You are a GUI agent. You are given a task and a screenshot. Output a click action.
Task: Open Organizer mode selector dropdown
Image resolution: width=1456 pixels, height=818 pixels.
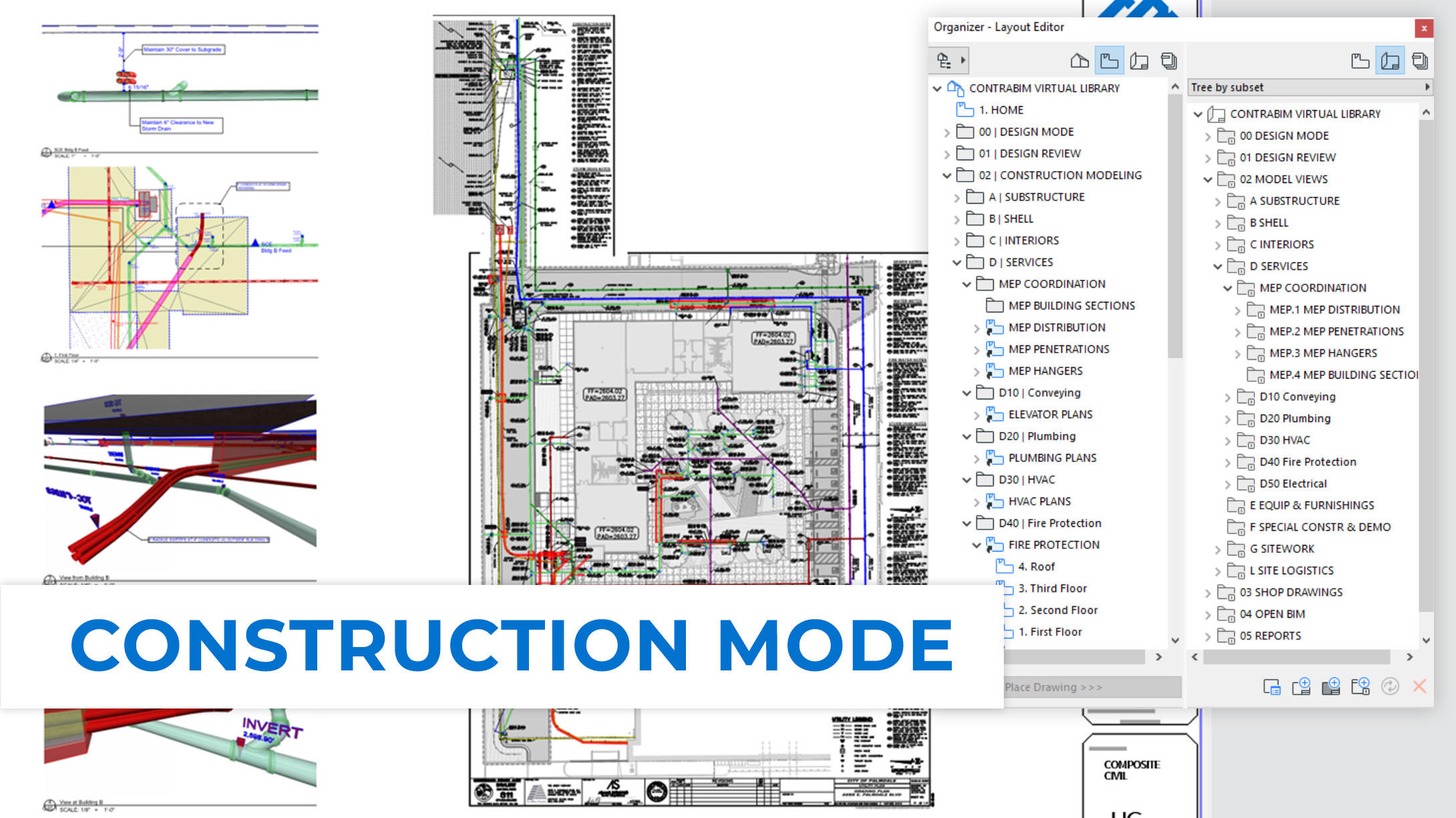(950, 61)
